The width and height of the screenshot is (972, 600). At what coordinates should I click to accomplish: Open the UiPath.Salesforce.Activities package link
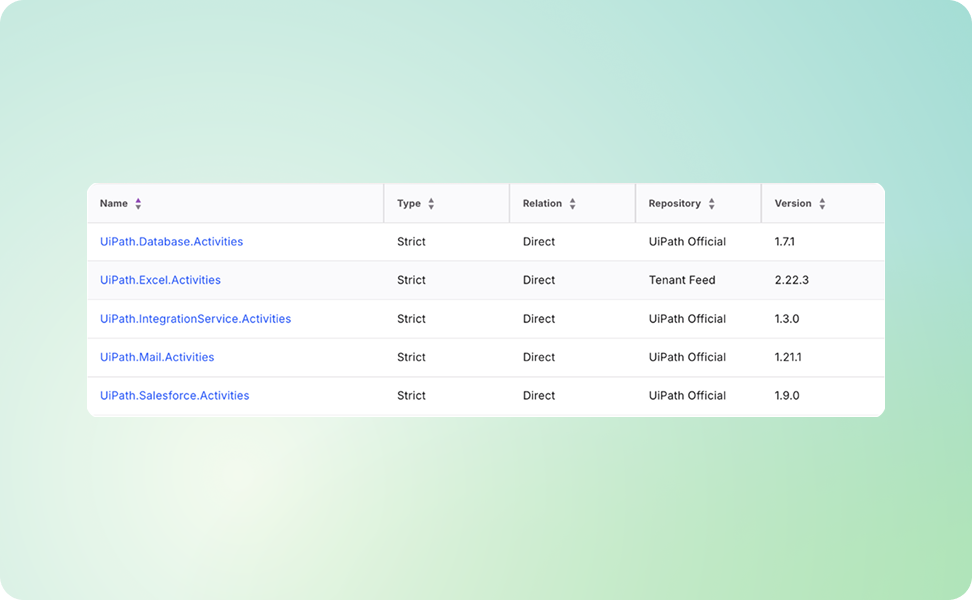coord(174,395)
